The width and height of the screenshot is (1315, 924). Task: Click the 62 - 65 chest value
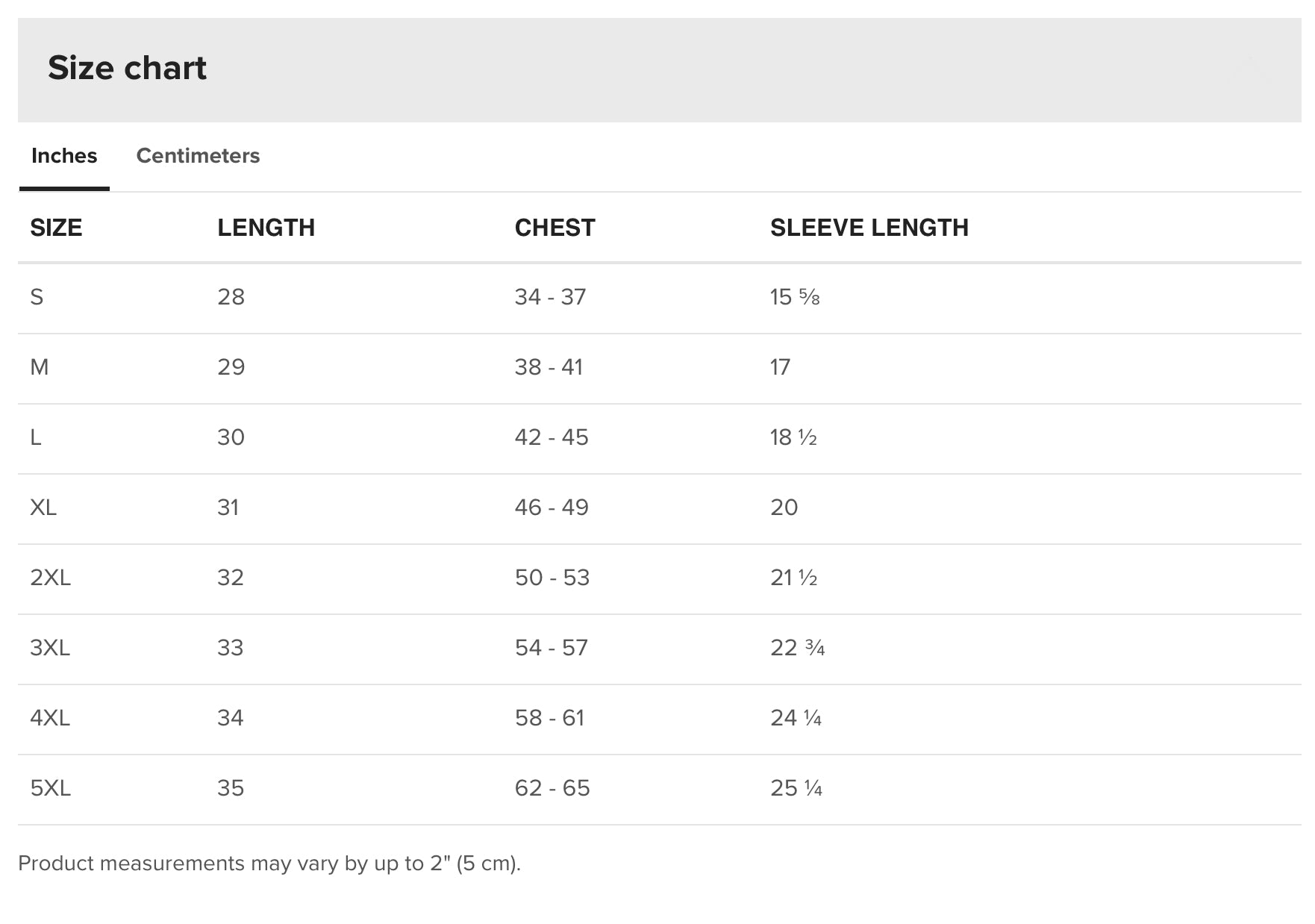click(x=552, y=788)
